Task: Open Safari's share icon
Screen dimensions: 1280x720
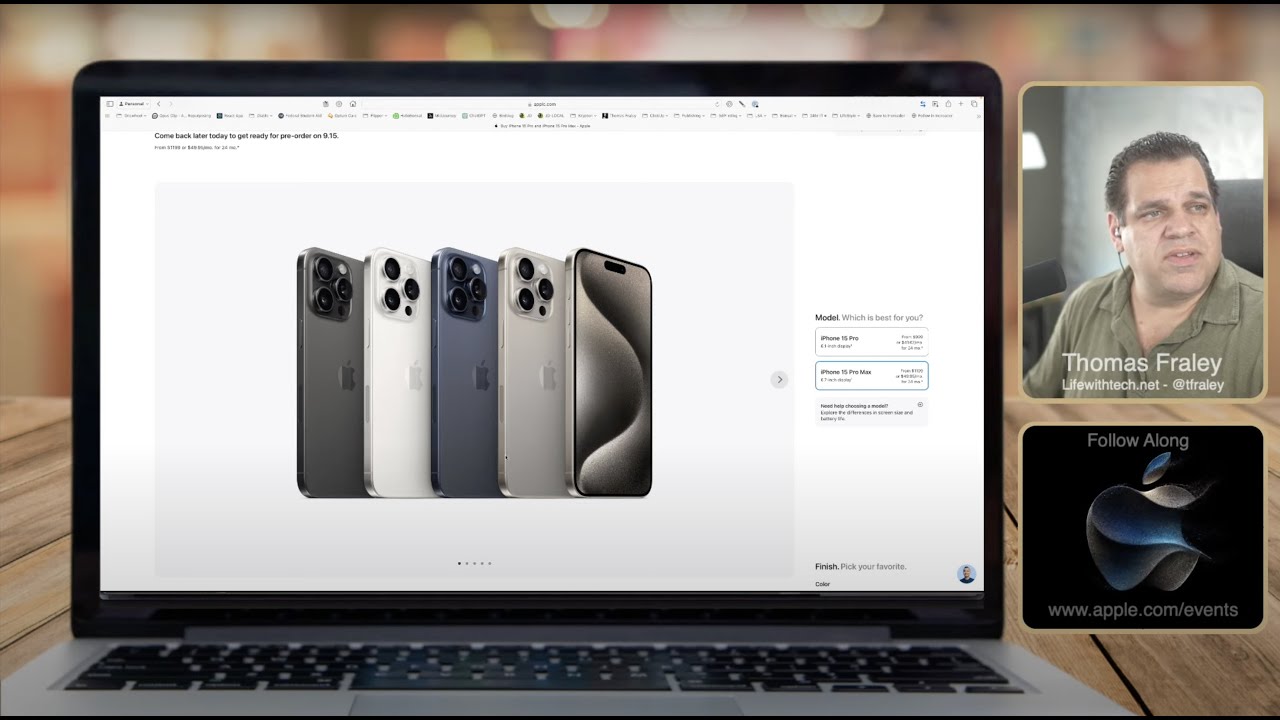Action: pyautogui.click(x=948, y=104)
